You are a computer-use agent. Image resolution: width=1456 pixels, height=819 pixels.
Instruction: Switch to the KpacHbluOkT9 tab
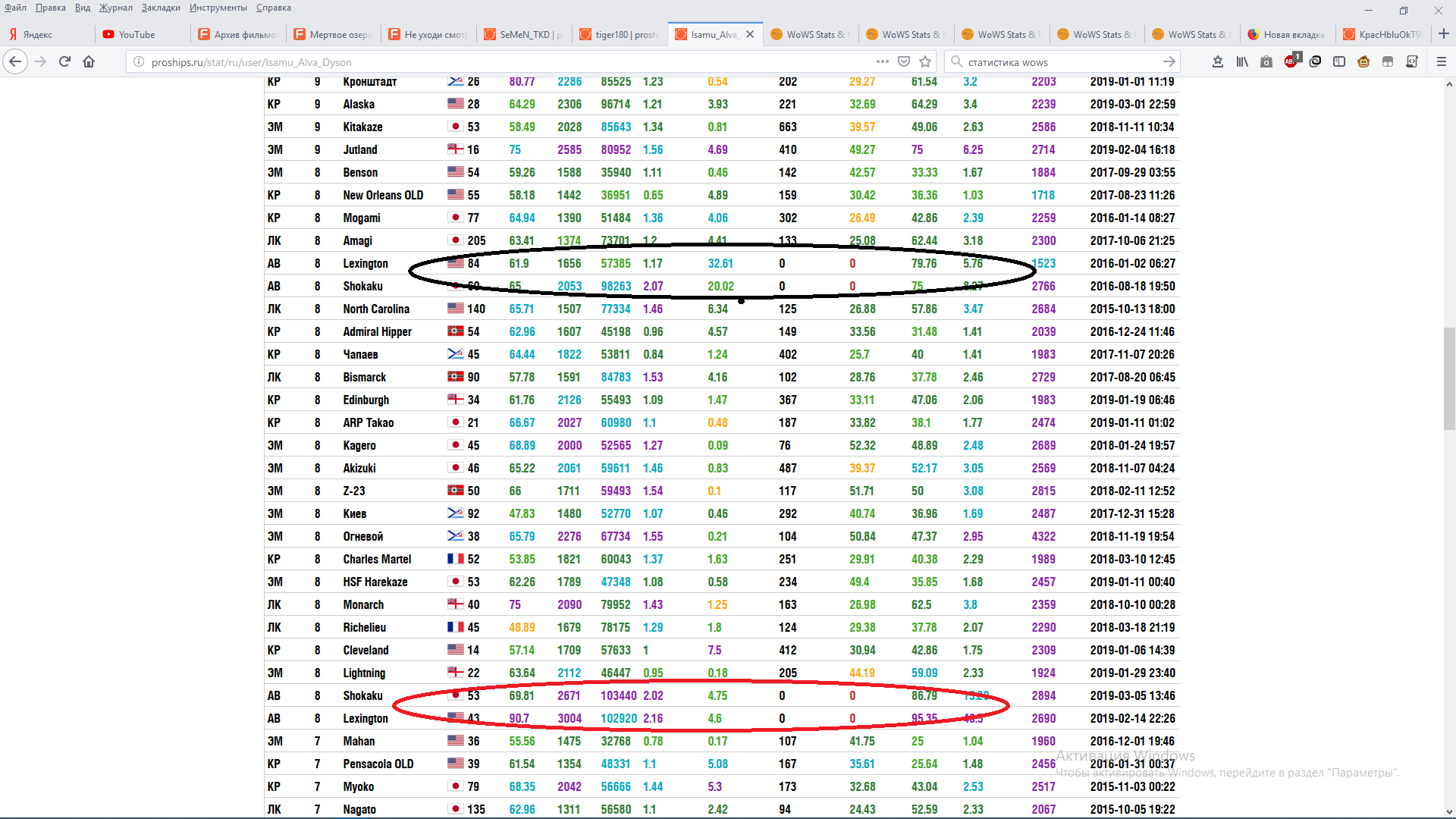pyautogui.click(x=1384, y=34)
